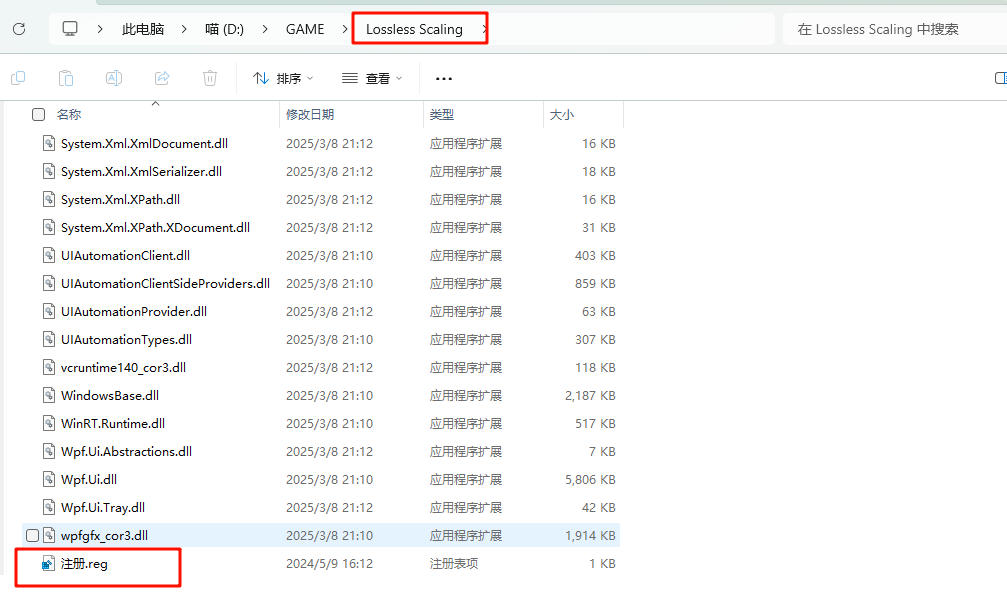Open the 排序 sort dropdown
Image resolution: width=1007 pixels, height=598 pixels.
[x=283, y=78]
